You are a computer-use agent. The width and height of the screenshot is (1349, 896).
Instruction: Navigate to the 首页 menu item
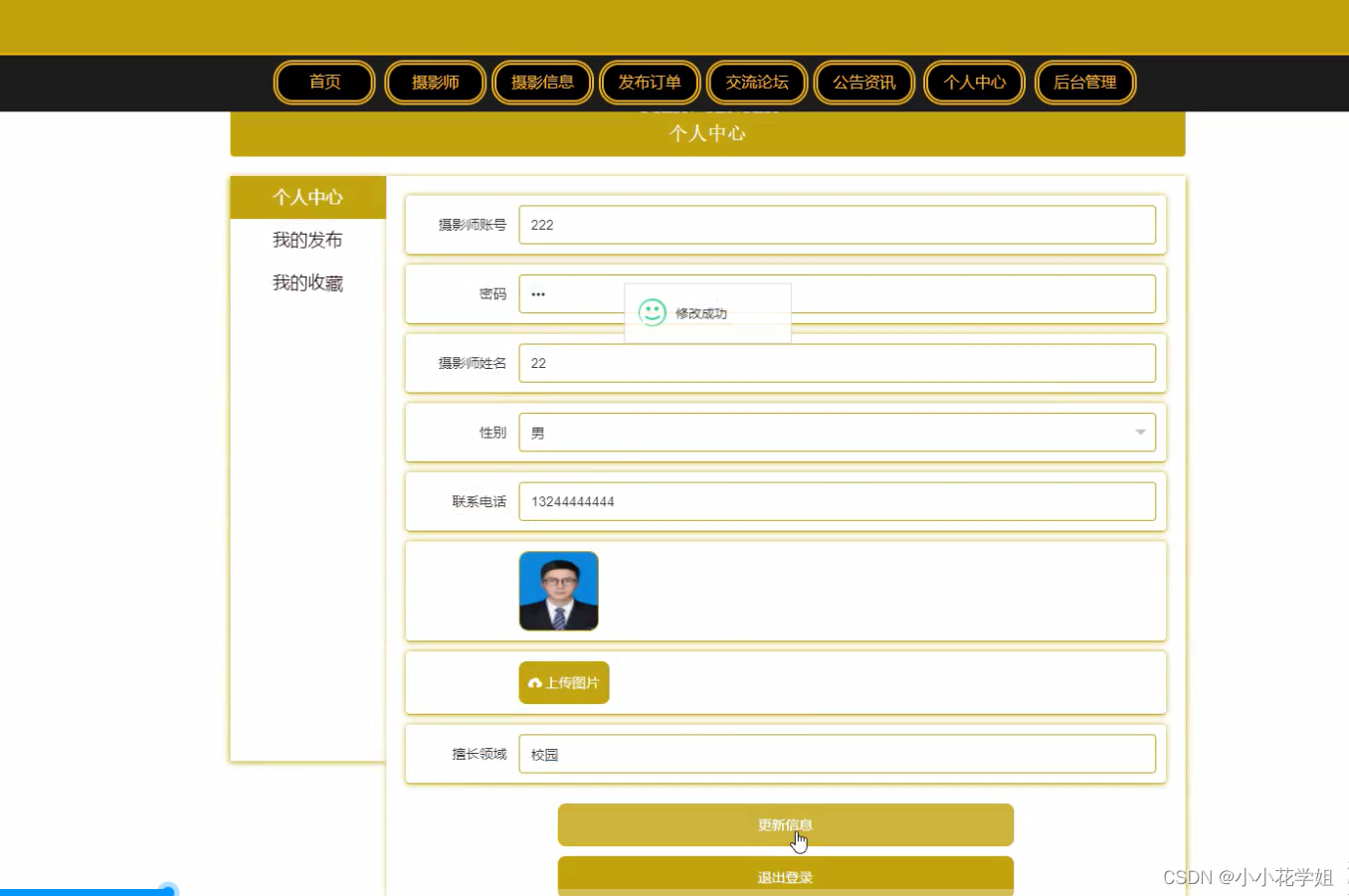[323, 83]
